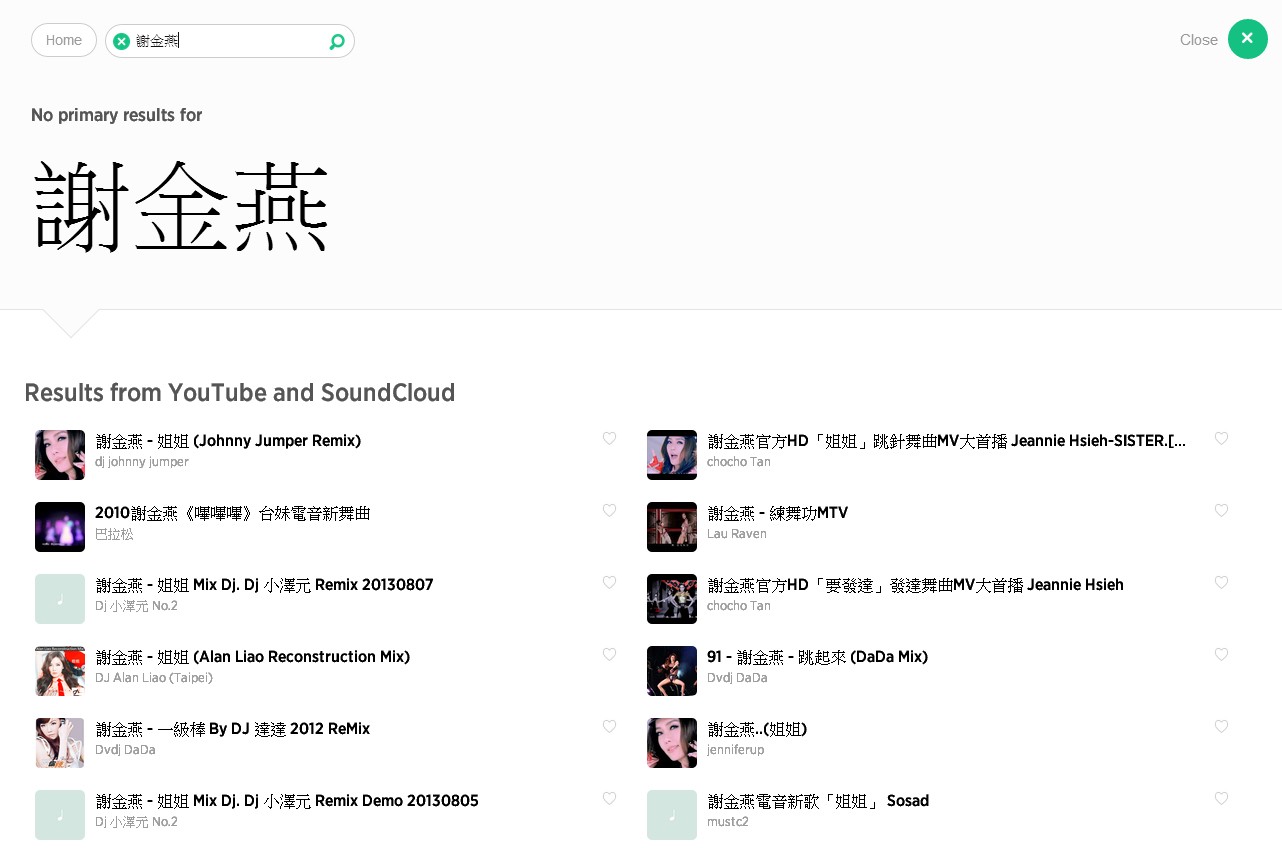The width and height of the screenshot is (1282, 848).
Task: Go to Home page
Action: pyautogui.click(x=64, y=40)
